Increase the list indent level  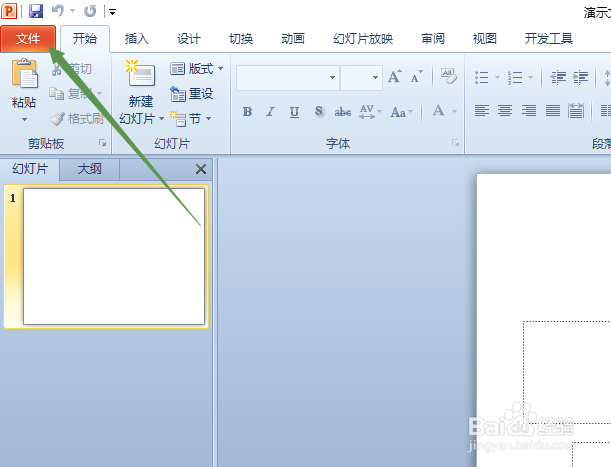pos(580,77)
